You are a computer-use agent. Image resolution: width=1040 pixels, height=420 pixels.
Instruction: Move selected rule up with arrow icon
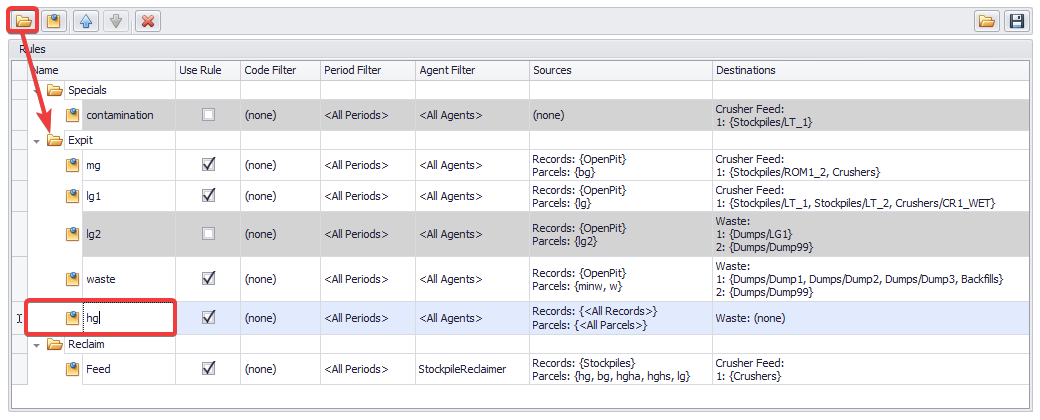click(86, 20)
